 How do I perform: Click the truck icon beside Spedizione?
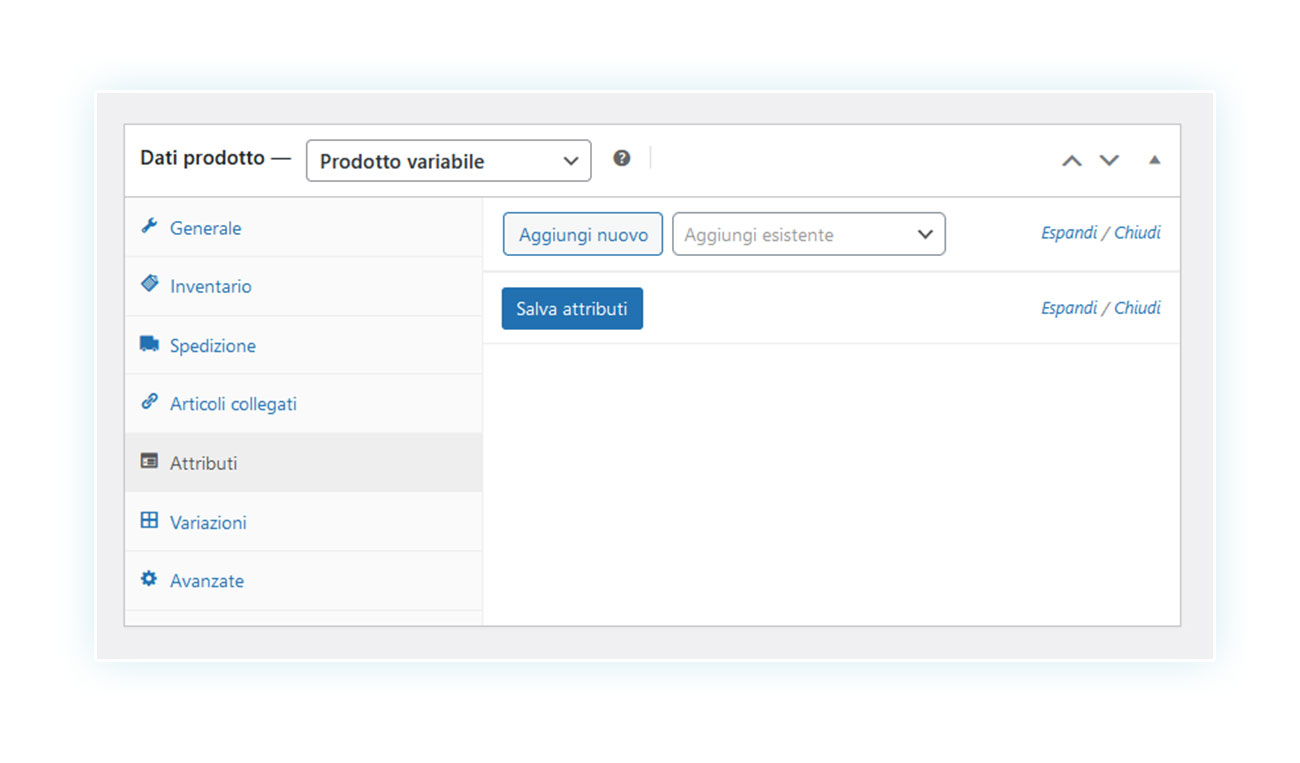[x=149, y=344]
